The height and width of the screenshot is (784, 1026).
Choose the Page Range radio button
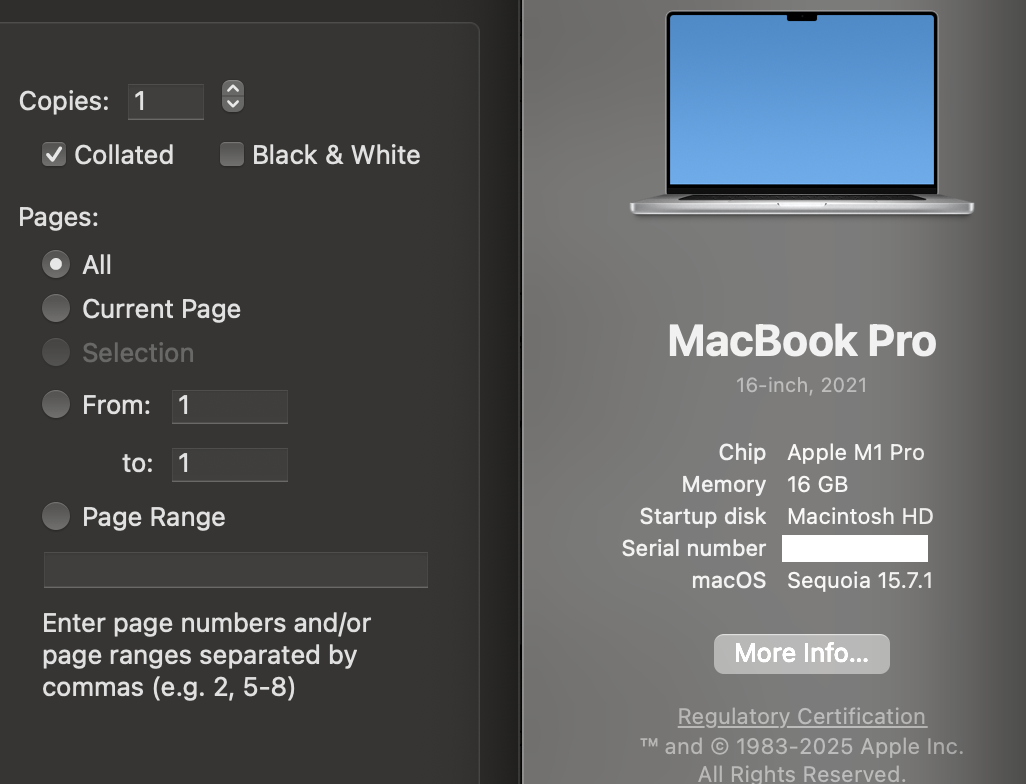click(56, 516)
